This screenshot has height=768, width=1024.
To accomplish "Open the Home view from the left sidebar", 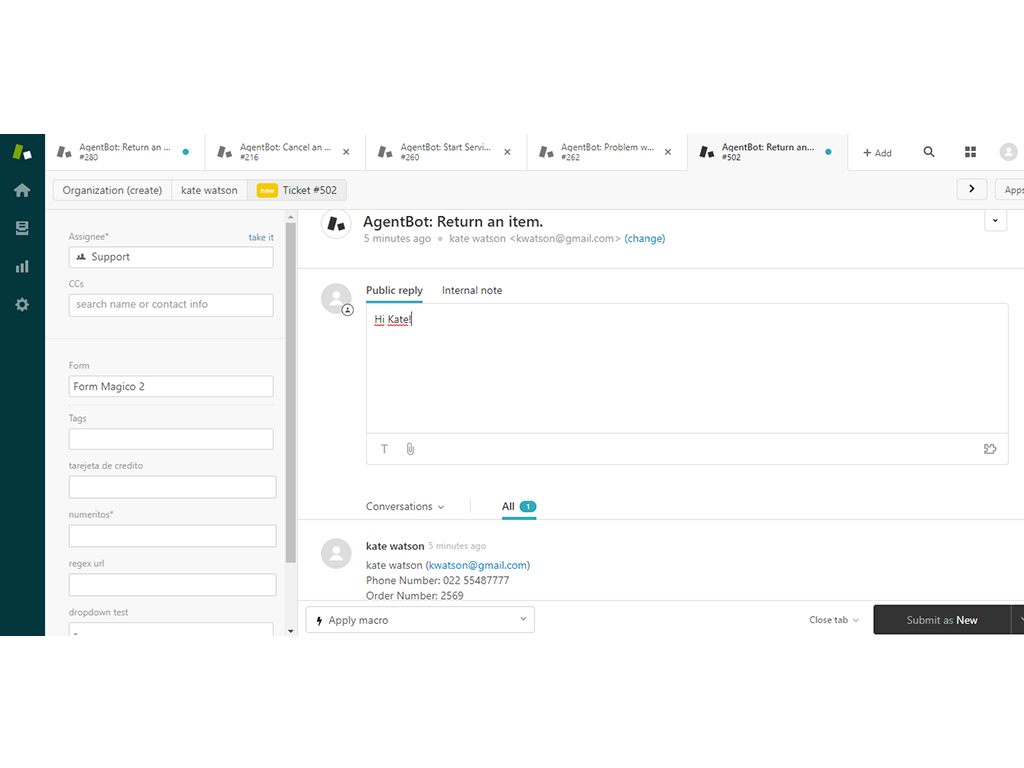I will [x=21, y=190].
